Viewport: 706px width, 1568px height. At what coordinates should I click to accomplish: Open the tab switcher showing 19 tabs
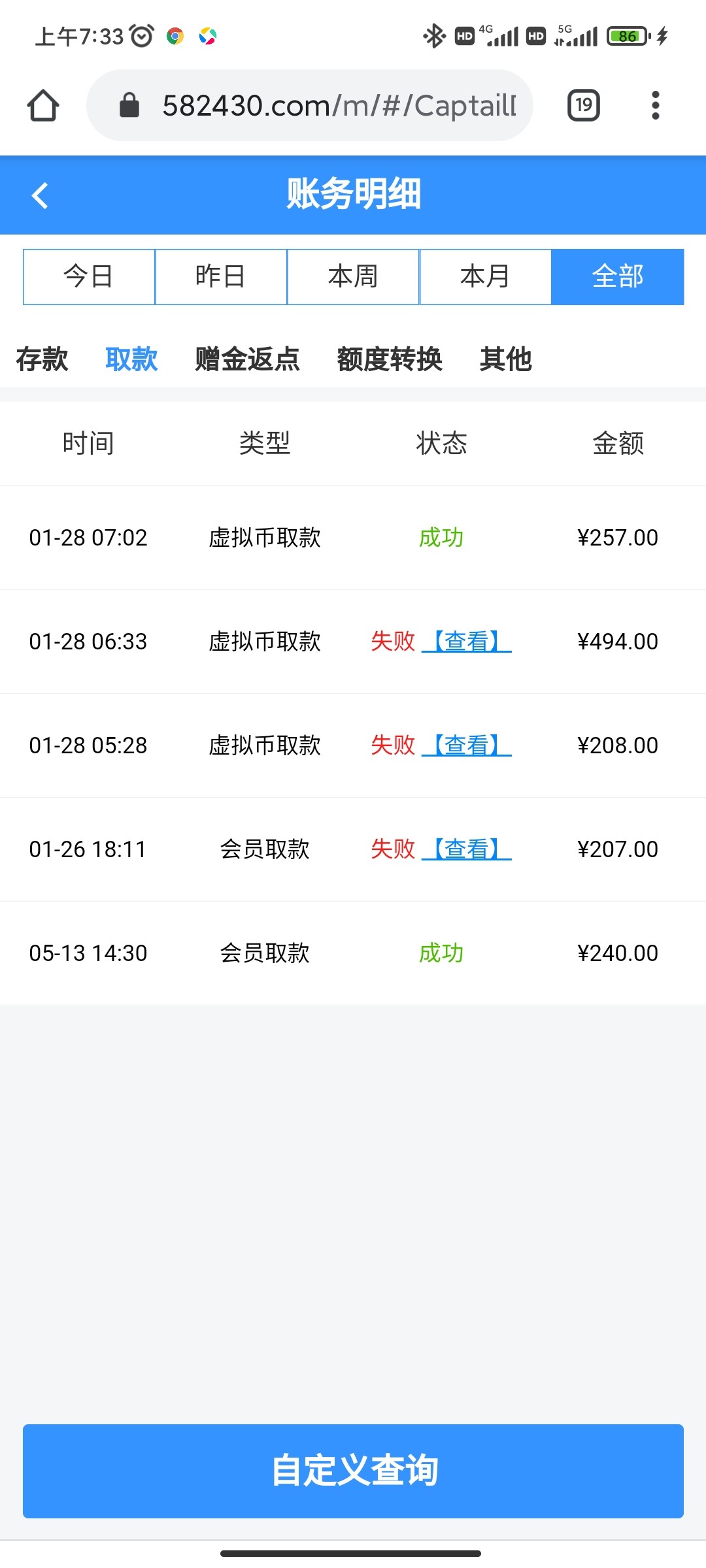(584, 105)
